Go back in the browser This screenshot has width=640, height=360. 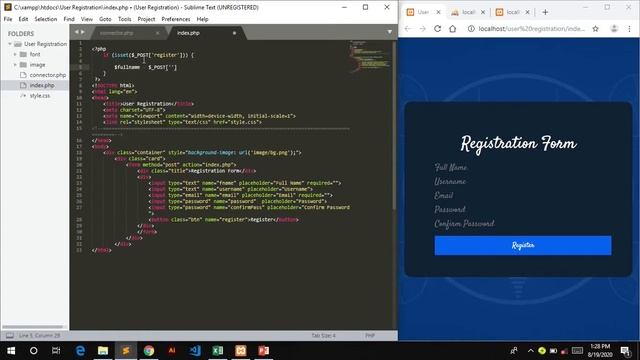pyautogui.click(x=408, y=29)
